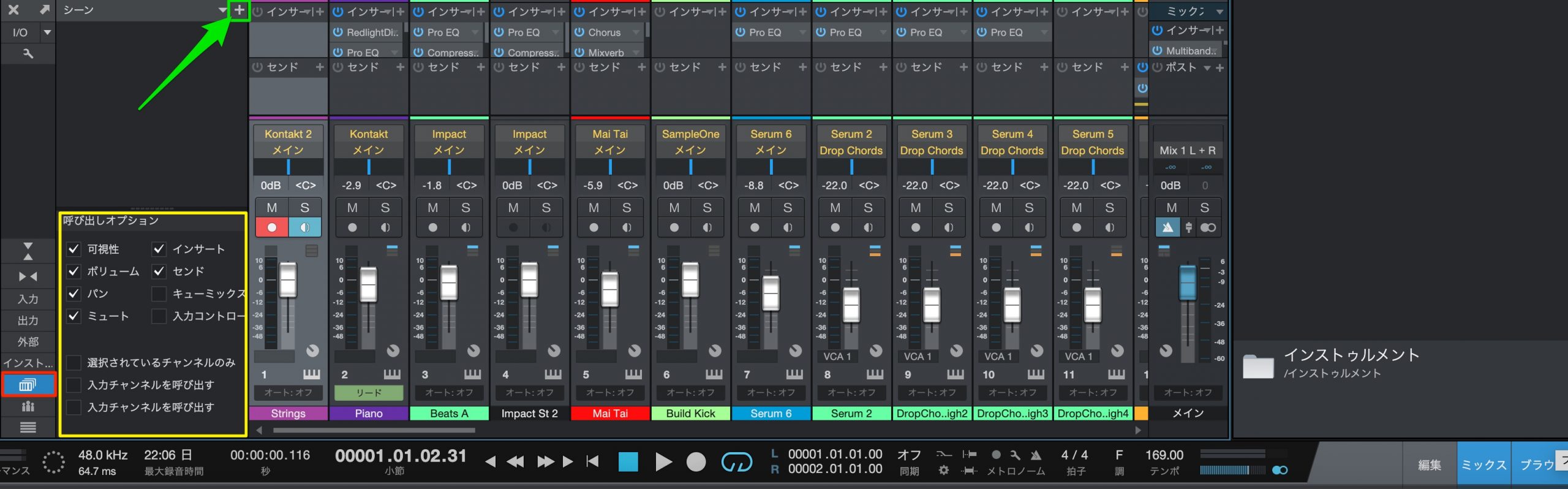The height and width of the screenshot is (489, 1568).
Task: Add a send on Strings channel
Action: point(320,67)
